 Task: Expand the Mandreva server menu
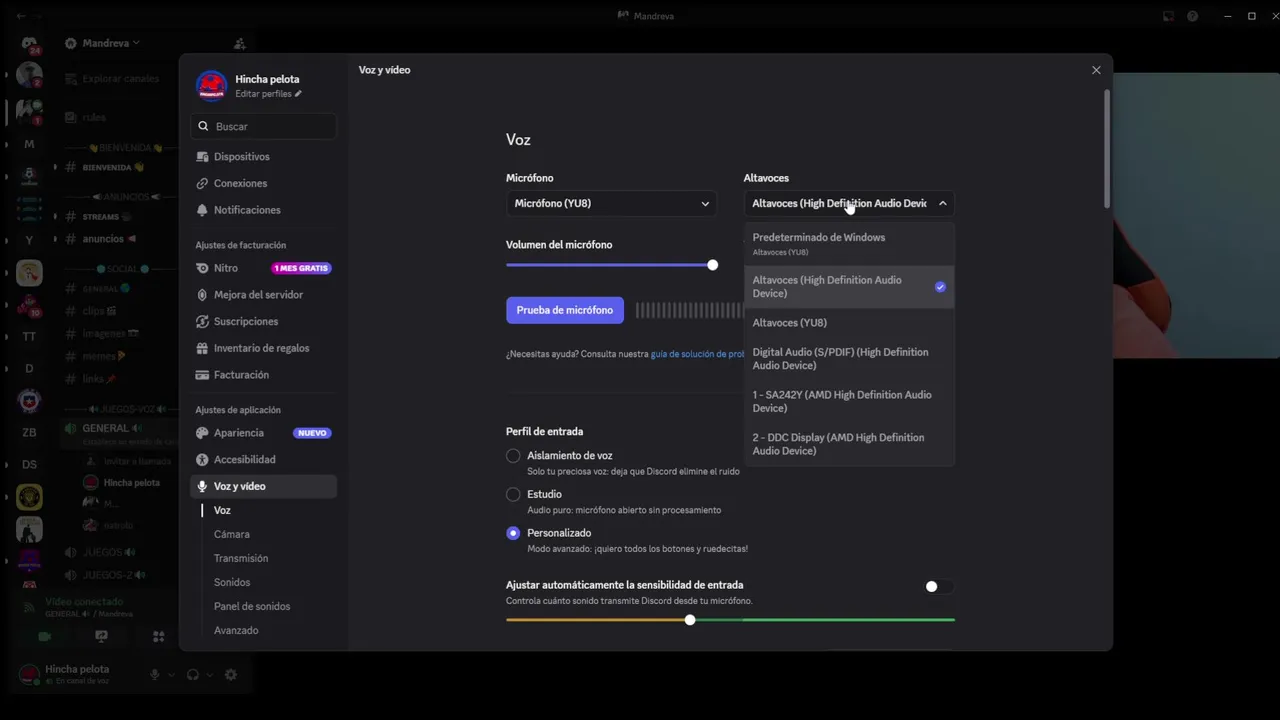click(x=110, y=43)
